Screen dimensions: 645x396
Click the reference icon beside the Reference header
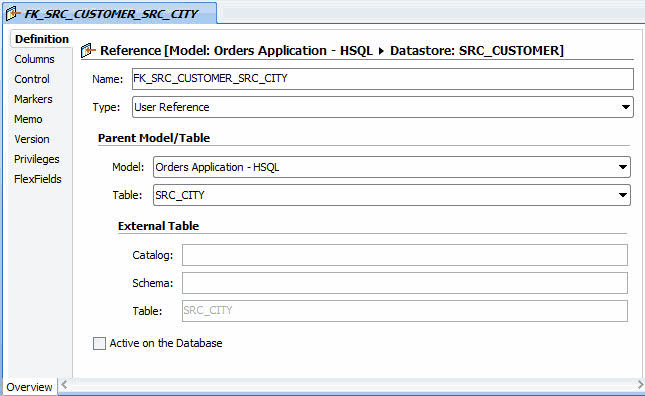click(x=88, y=50)
